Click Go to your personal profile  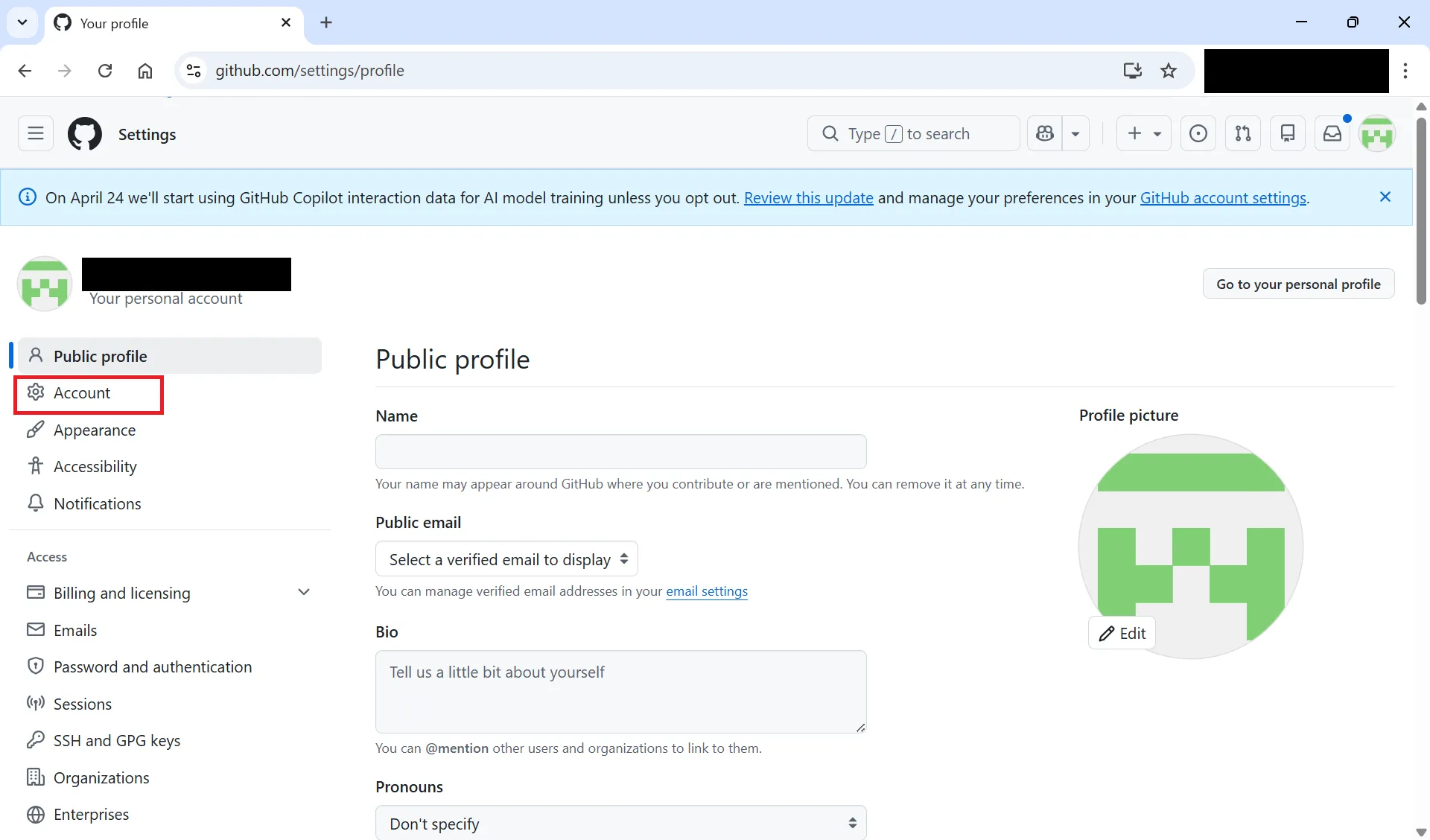(x=1298, y=284)
